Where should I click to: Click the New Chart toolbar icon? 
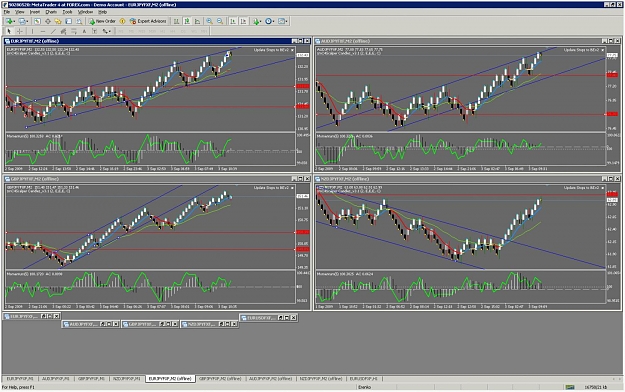[x=9, y=21]
